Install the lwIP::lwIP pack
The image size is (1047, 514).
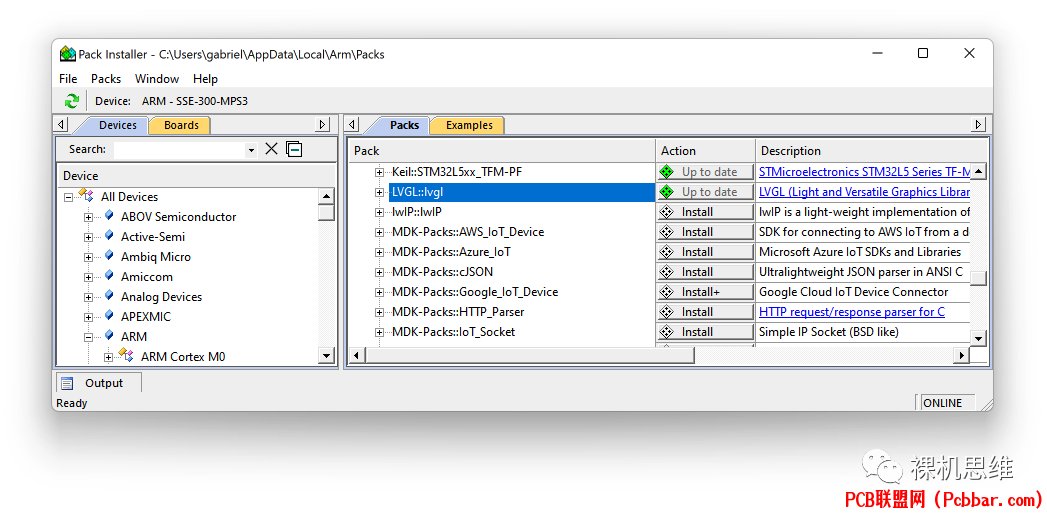click(705, 212)
